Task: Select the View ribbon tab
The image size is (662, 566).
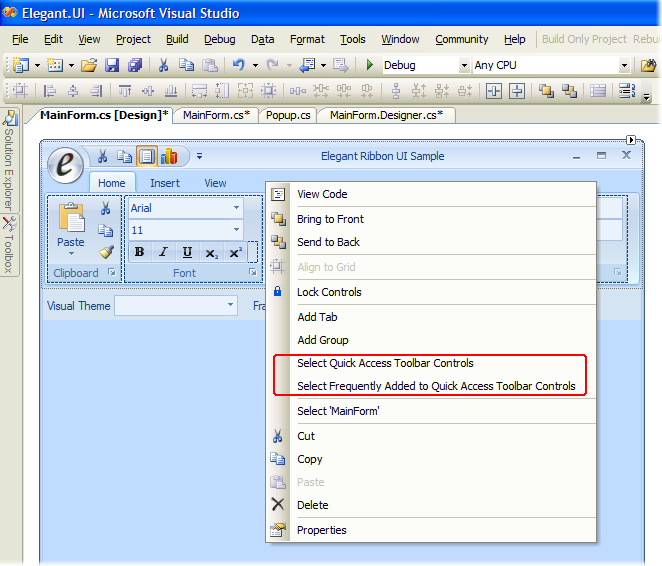Action: click(x=215, y=183)
